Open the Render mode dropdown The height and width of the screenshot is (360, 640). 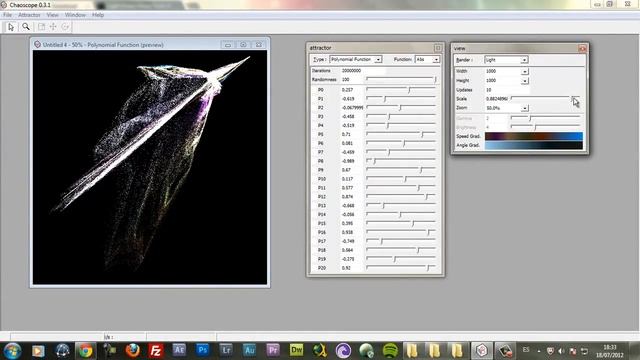pos(524,60)
